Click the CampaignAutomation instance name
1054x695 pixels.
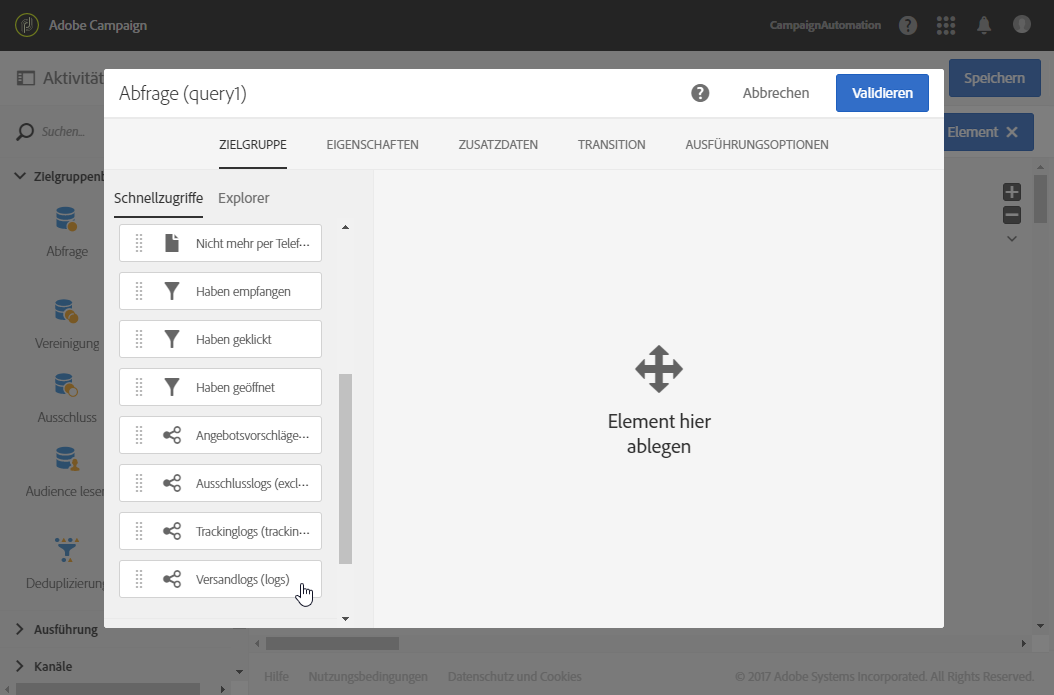click(825, 26)
